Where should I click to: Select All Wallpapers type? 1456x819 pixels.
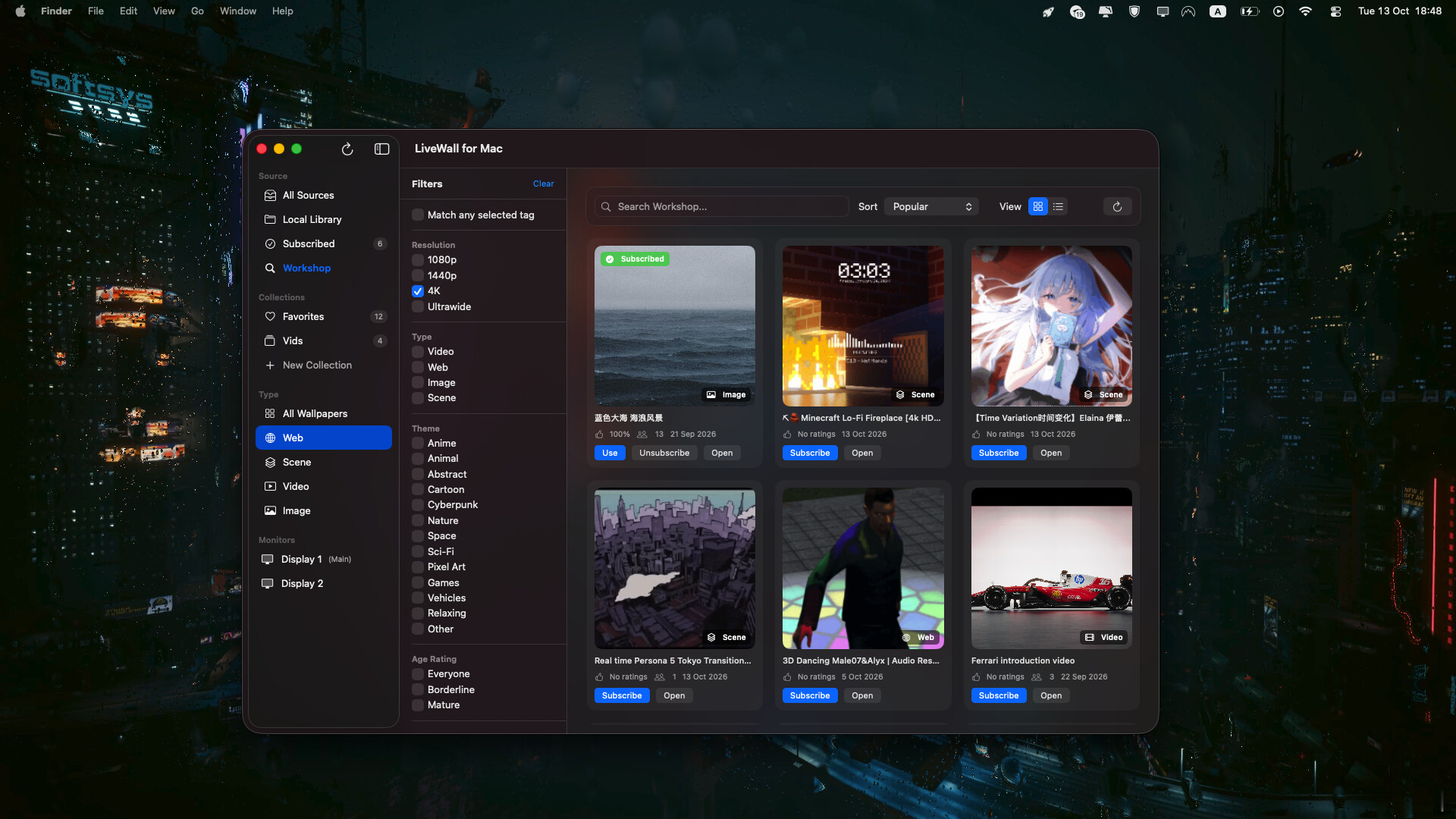coord(324,413)
